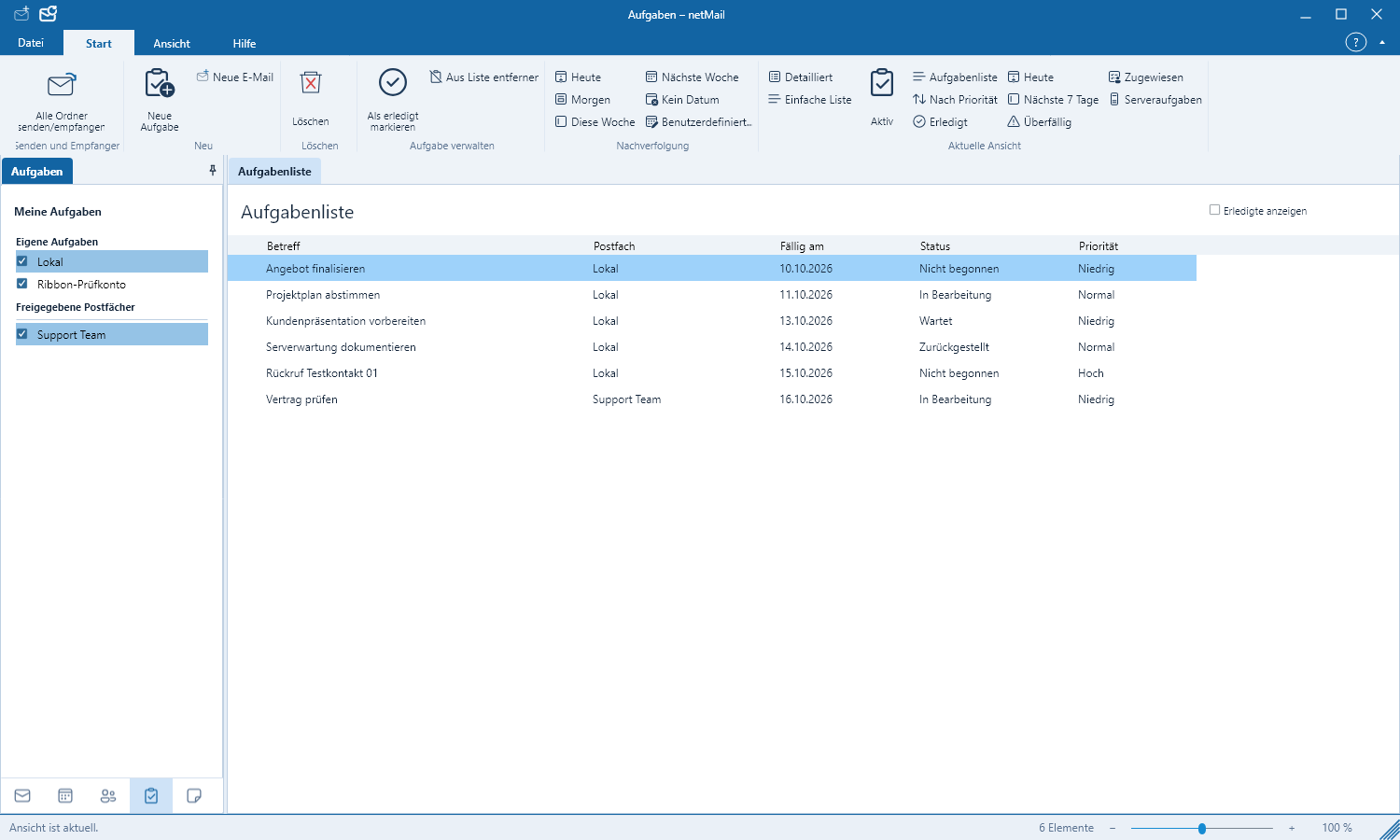
Task: Open the mail module in bottom navigation
Action: (x=22, y=796)
